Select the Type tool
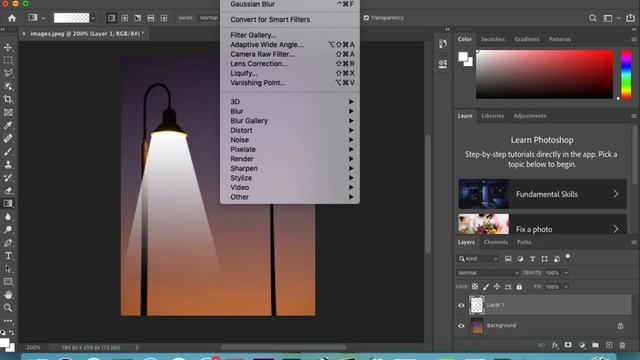 pyautogui.click(x=8, y=256)
